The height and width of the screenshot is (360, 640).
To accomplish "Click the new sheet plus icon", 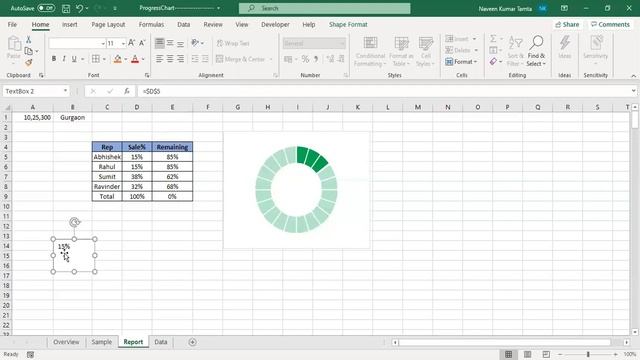I will click(x=192, y=342).
